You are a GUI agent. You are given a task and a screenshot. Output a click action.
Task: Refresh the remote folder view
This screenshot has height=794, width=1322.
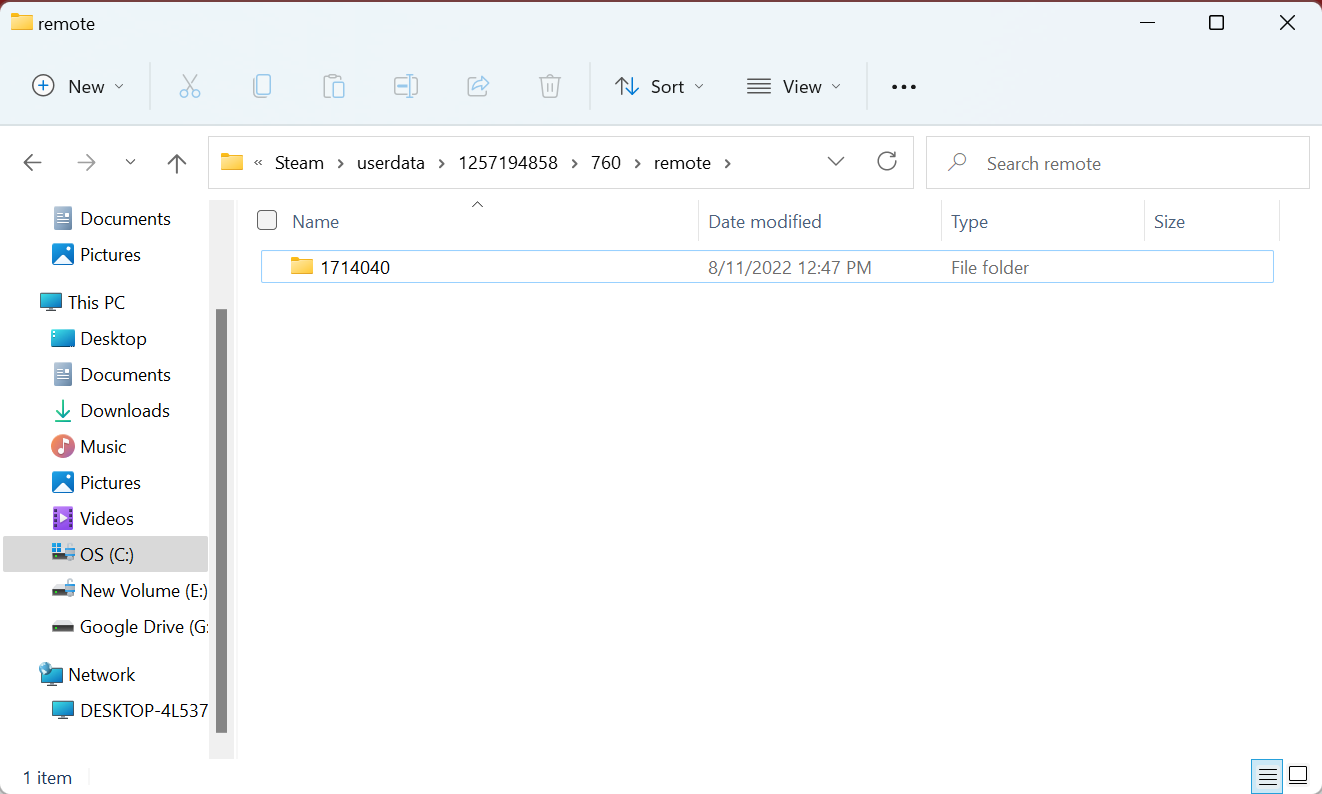[887, 162]
